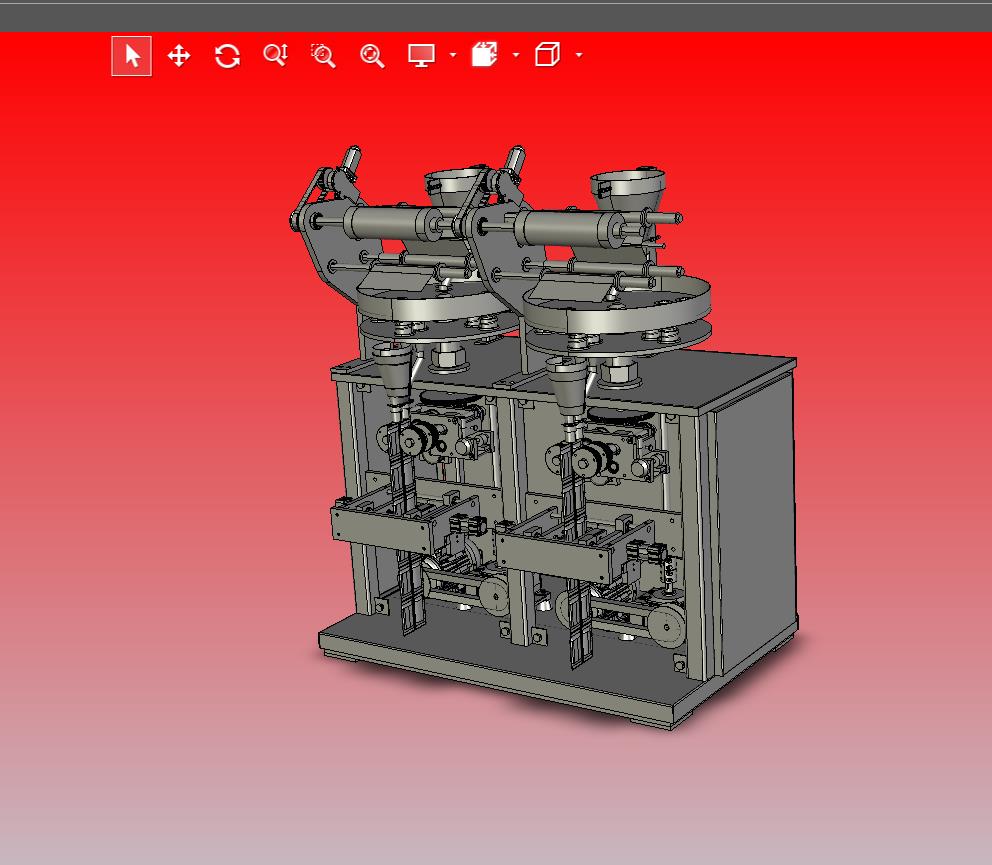Image resolution: width=992 pixels, height=865 pixels.
Task: Click the monitor display settings icon
Action: [421, 56]
